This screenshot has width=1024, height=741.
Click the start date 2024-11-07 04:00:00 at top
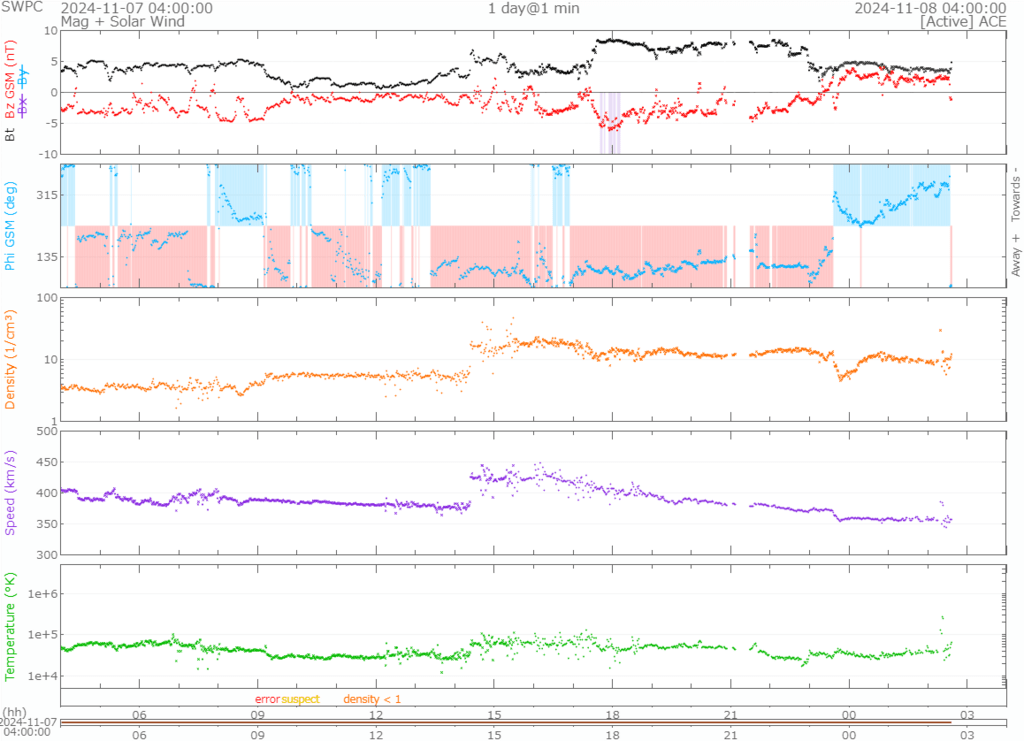(136, 8)
